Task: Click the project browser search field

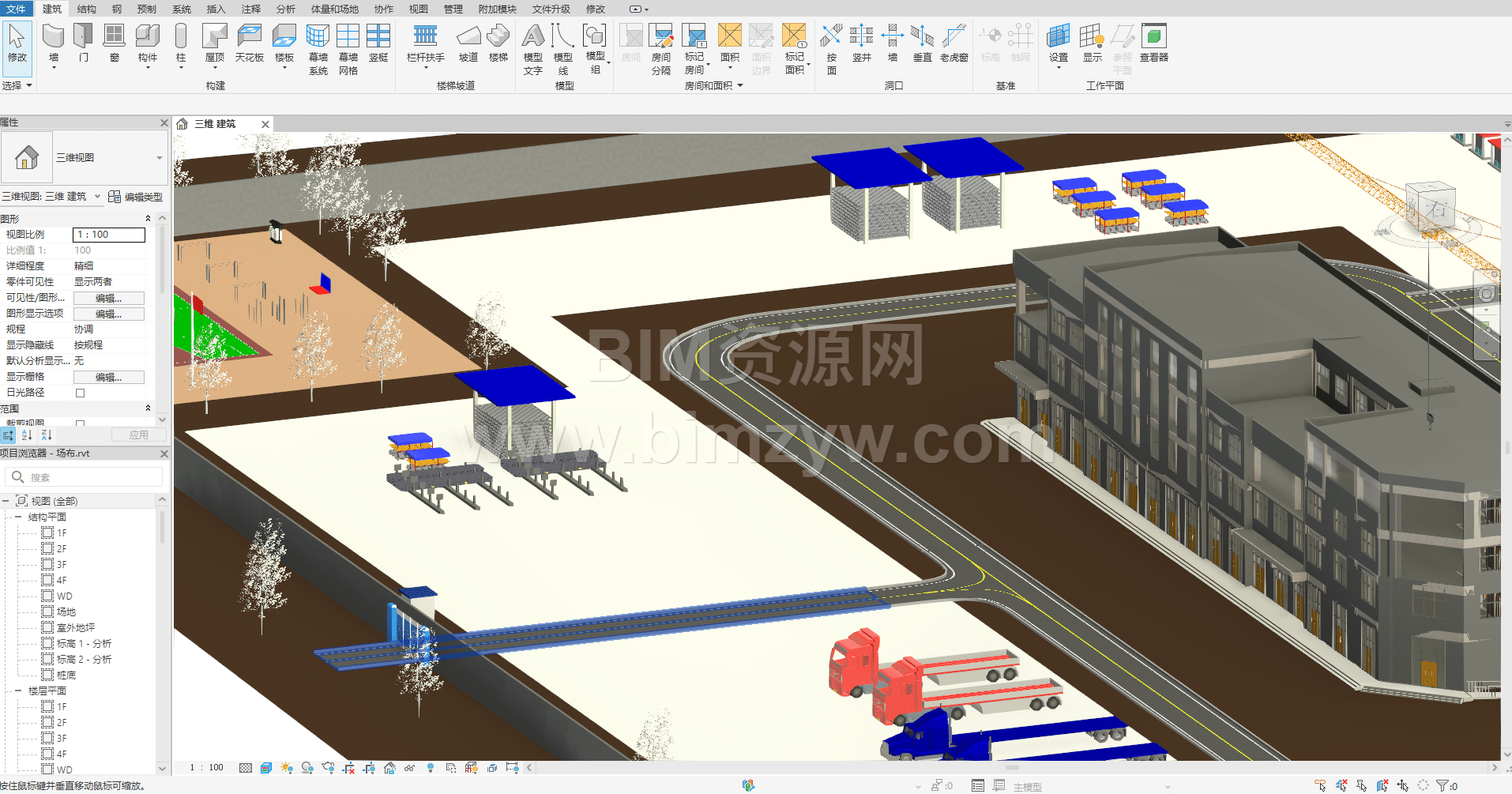Action: 87,477
